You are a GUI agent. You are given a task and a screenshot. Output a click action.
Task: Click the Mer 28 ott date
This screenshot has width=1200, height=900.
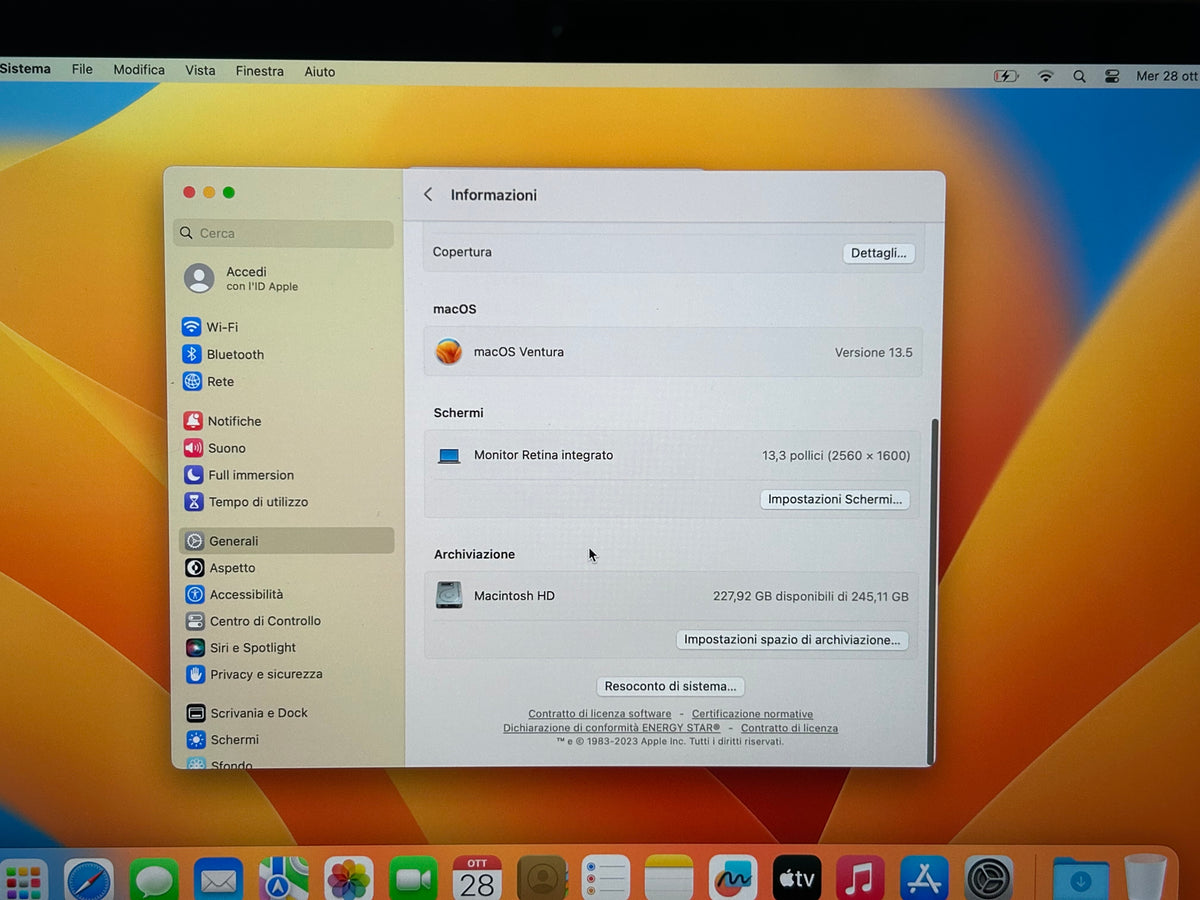coord(1166,76)
